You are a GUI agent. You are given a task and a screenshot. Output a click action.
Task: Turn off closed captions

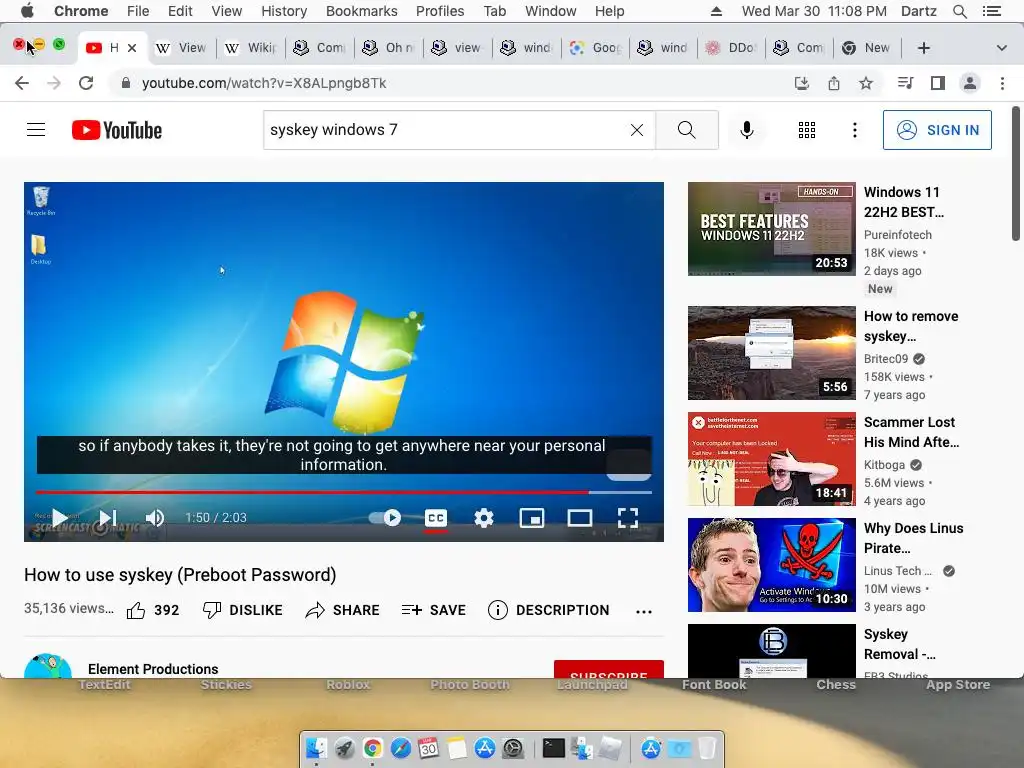tap(436, 518)
